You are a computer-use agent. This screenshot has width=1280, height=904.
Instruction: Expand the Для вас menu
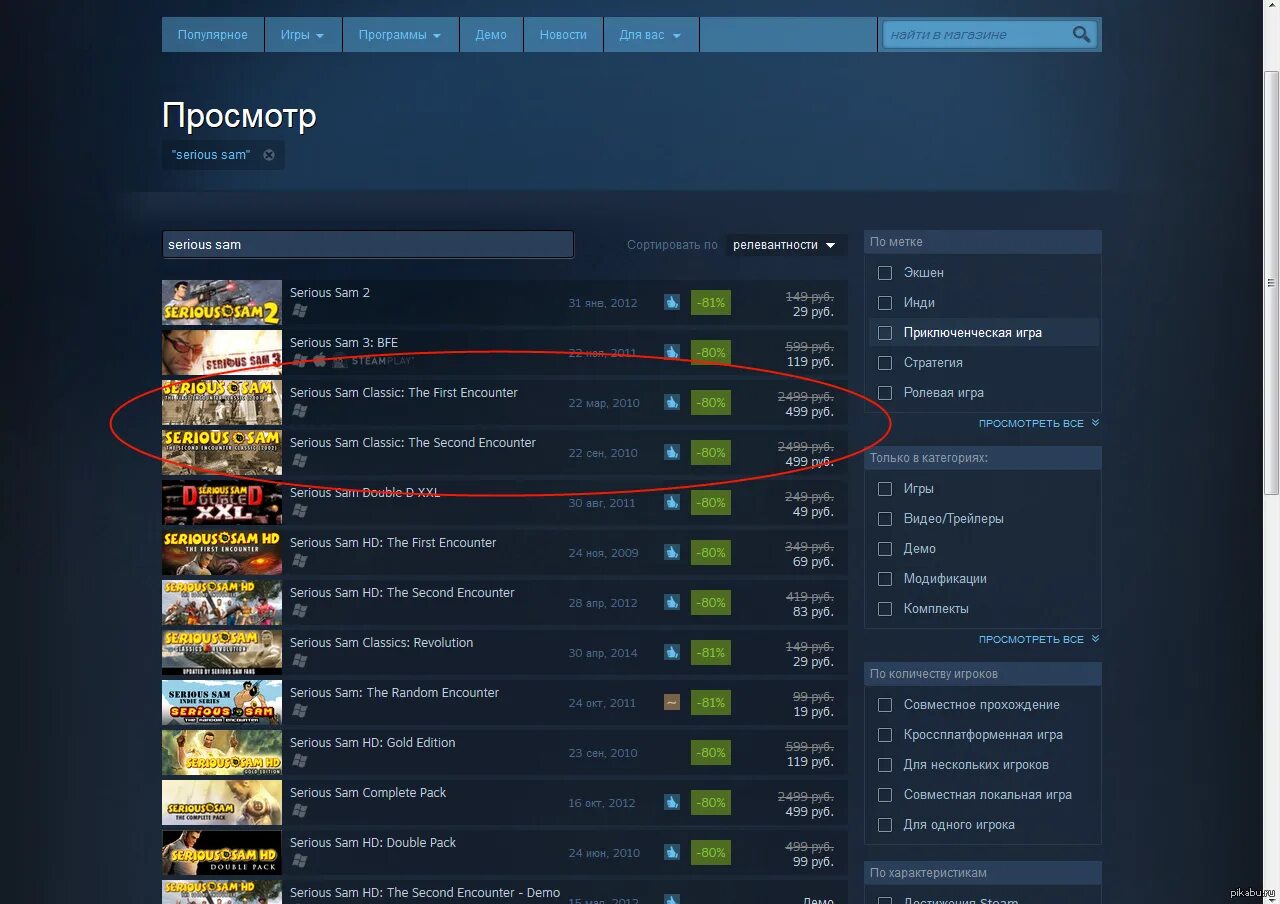650,34
